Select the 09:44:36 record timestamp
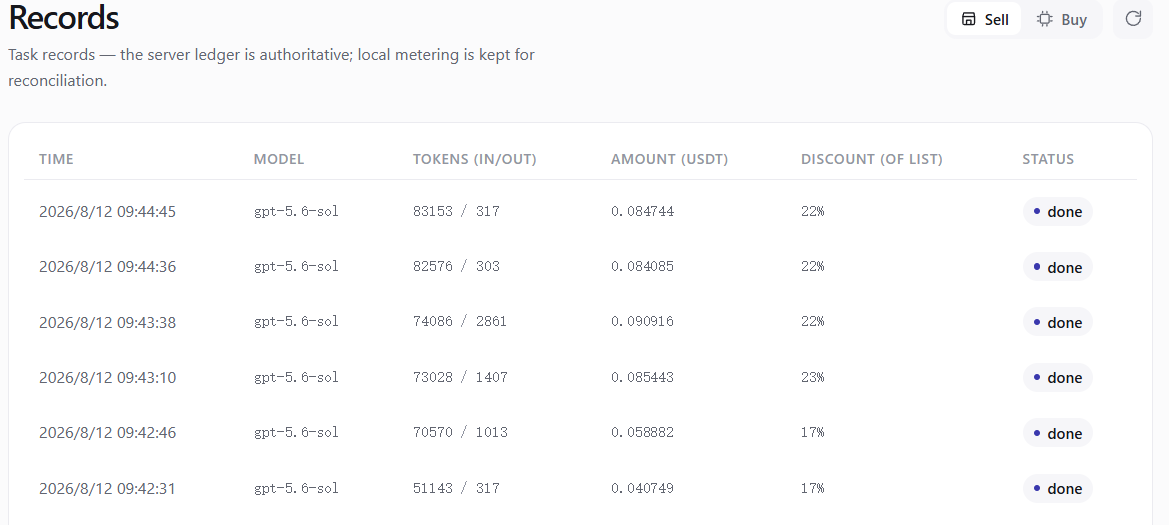The height and width of the screenshot is (525, 1169). (107, 267)
